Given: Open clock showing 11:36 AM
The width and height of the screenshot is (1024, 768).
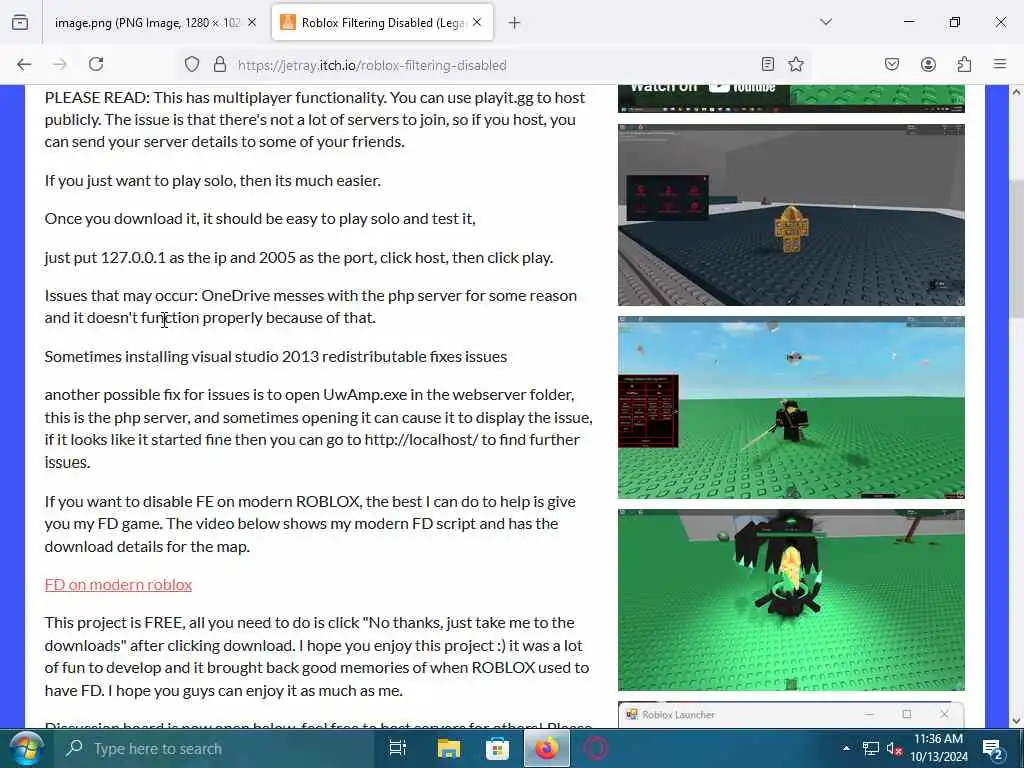Looking at the screenshot, I should 938,748.
